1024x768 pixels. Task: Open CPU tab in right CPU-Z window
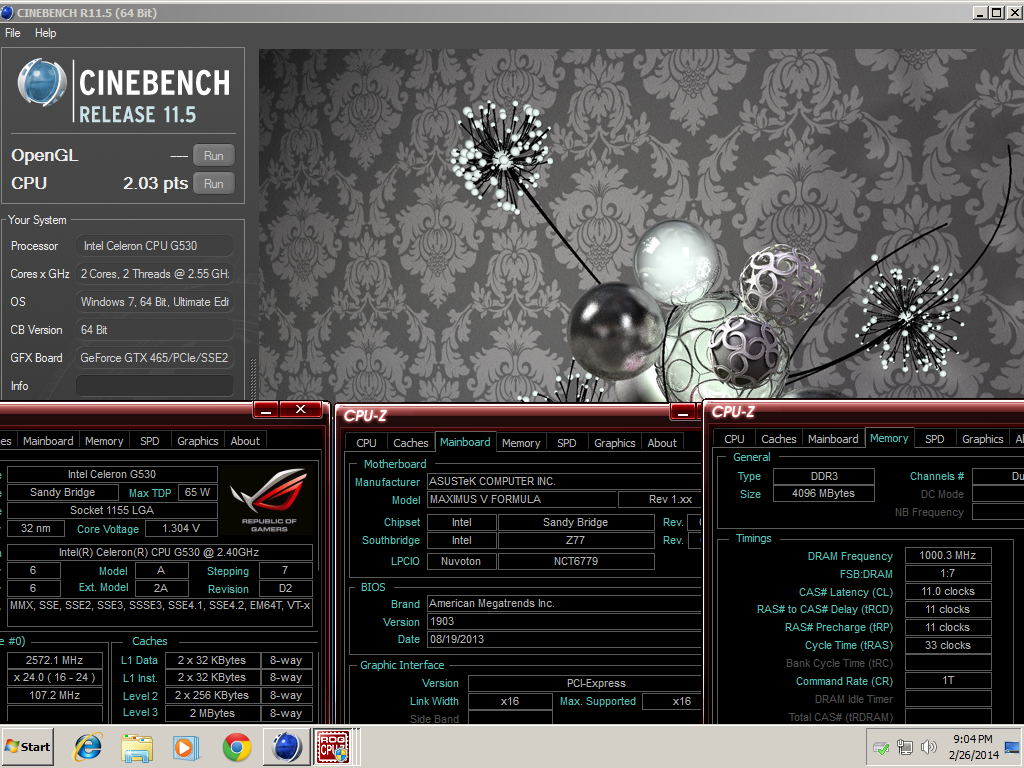pos(734,439)
